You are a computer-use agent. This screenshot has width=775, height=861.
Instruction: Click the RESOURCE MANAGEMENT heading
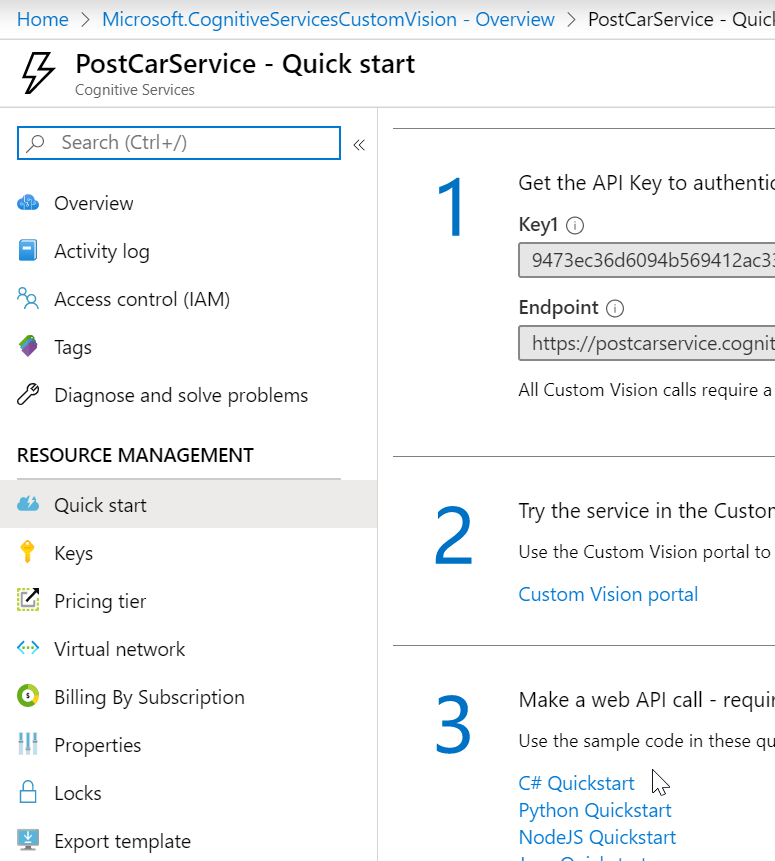coord(135,455)
